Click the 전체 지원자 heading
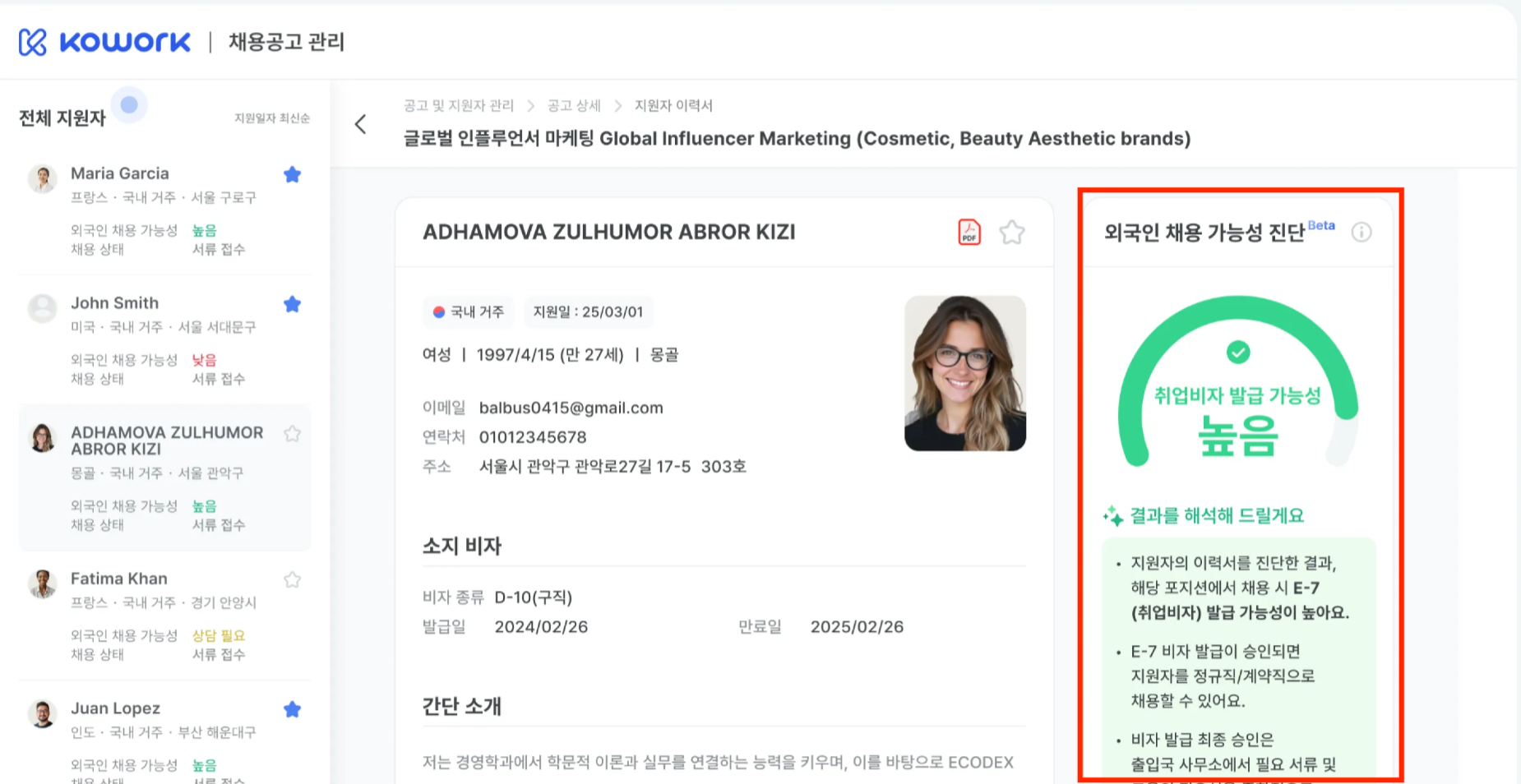The image size is (1521, 784). click(62, 118)
